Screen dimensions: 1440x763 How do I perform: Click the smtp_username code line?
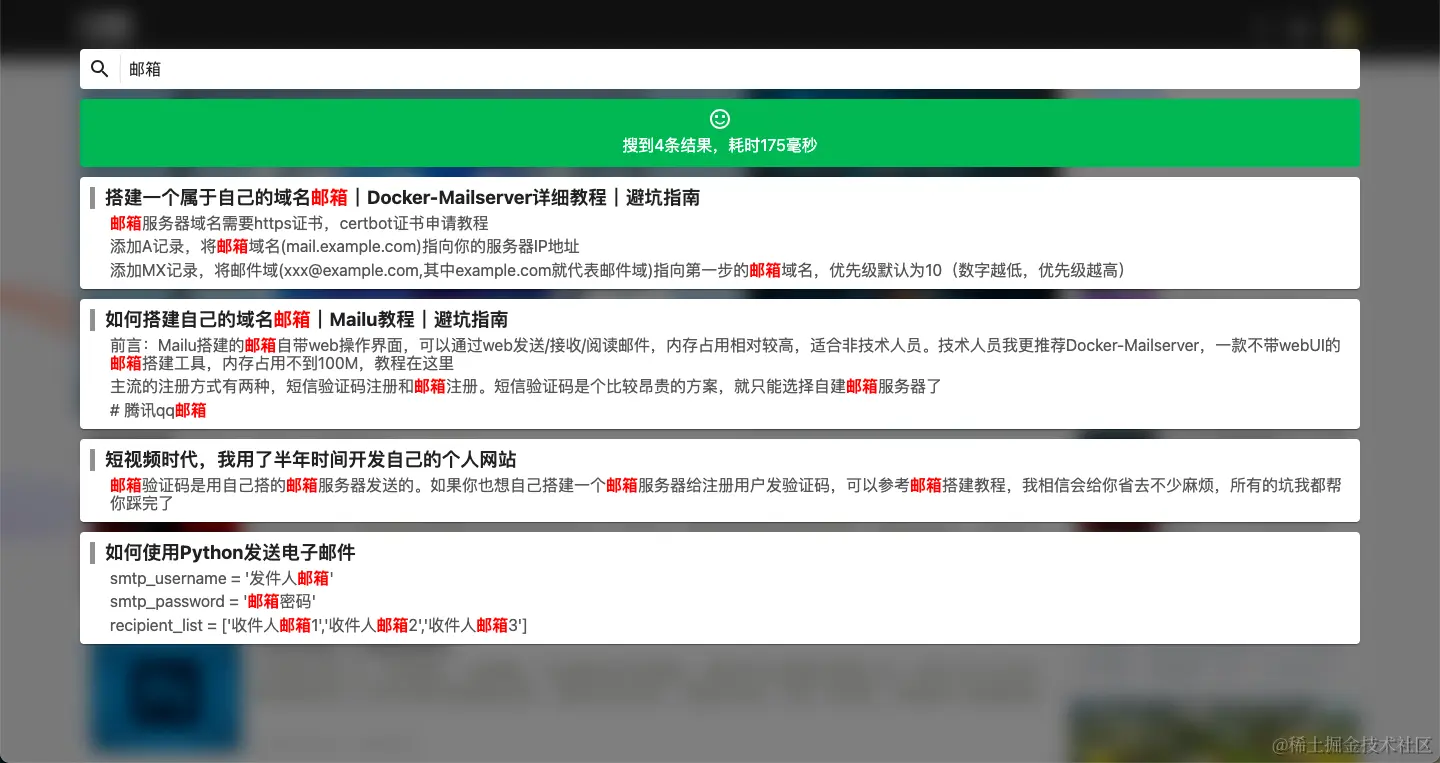click(220, 578)
